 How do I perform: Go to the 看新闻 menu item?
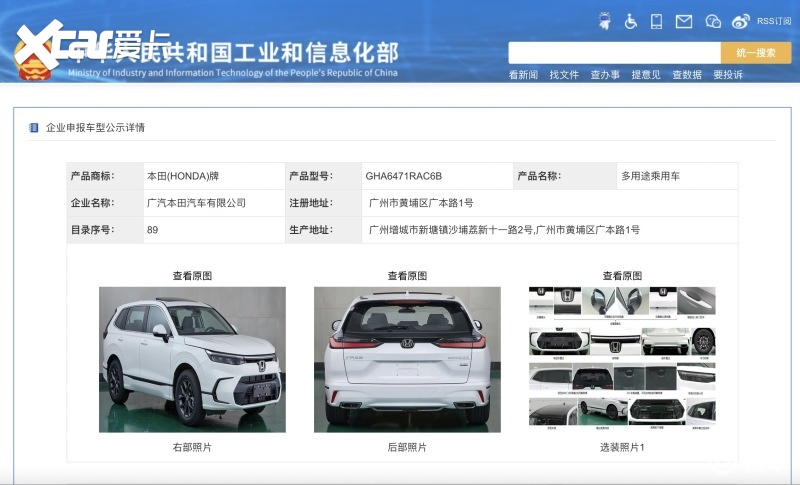(x=523, y=75)
